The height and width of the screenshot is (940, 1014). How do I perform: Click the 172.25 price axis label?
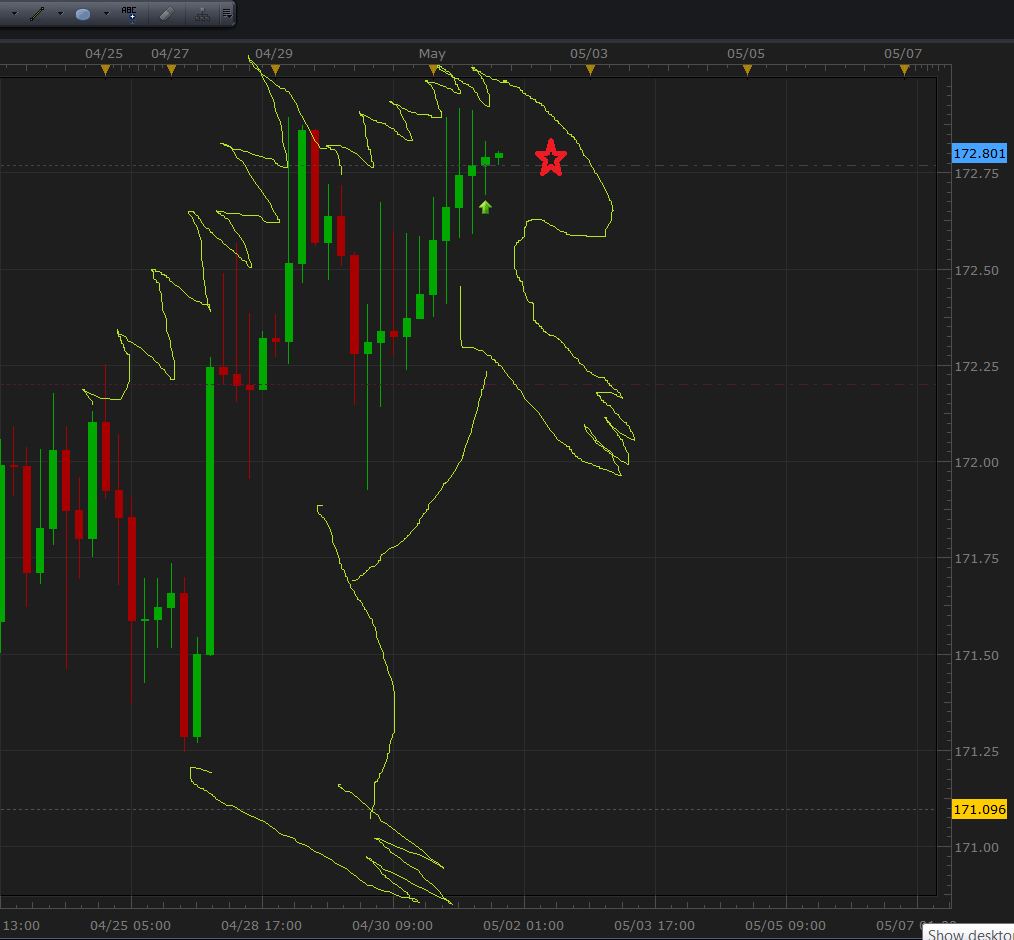tap(976, 367)
